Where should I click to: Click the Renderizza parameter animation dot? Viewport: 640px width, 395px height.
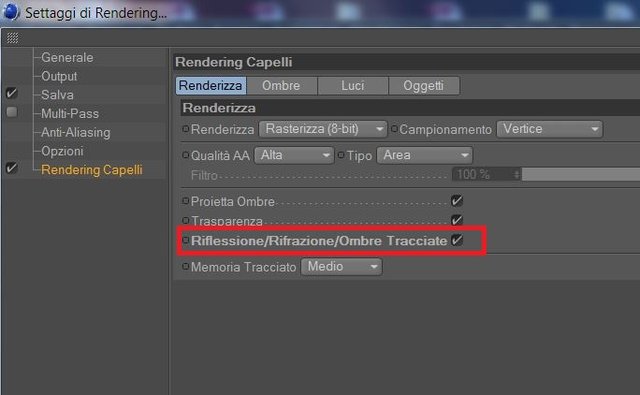pyautogui.click(x=186, y=129)
